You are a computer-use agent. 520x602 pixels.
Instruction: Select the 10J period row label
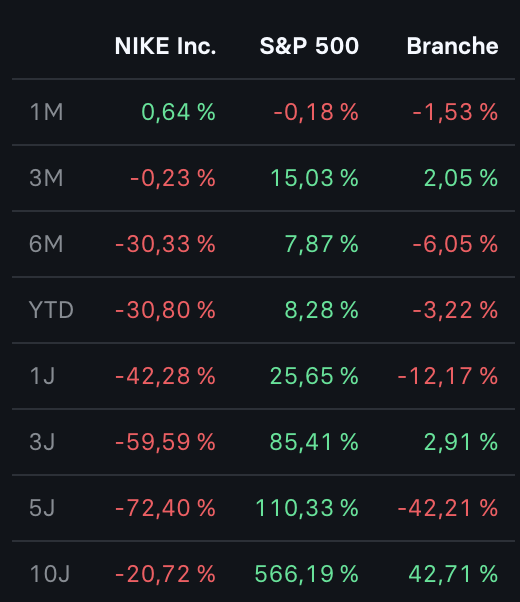50,574
